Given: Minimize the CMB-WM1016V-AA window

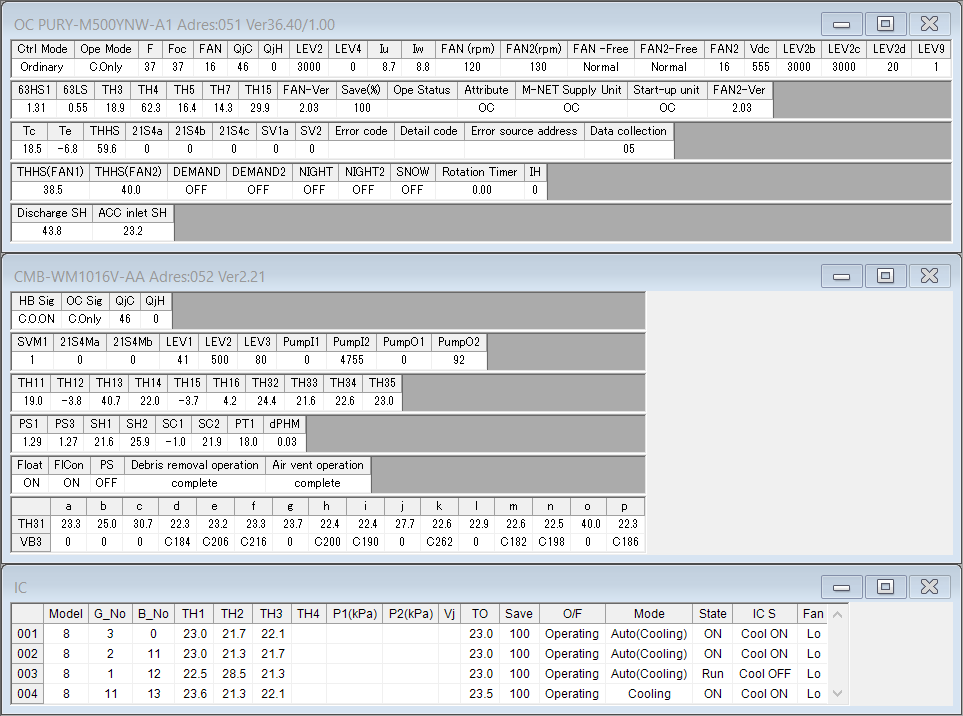Looking at the screenshot, I should [842, 275].
